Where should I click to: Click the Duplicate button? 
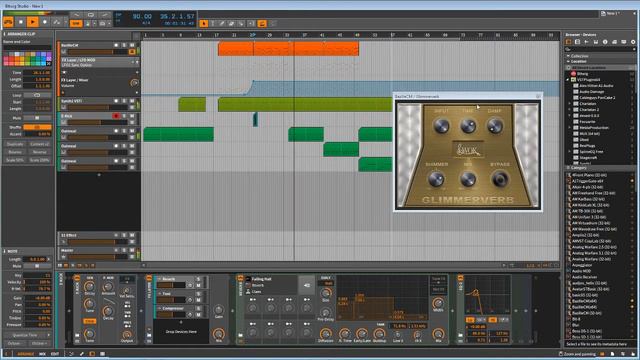pyautogui.click(x=15, y=144)
